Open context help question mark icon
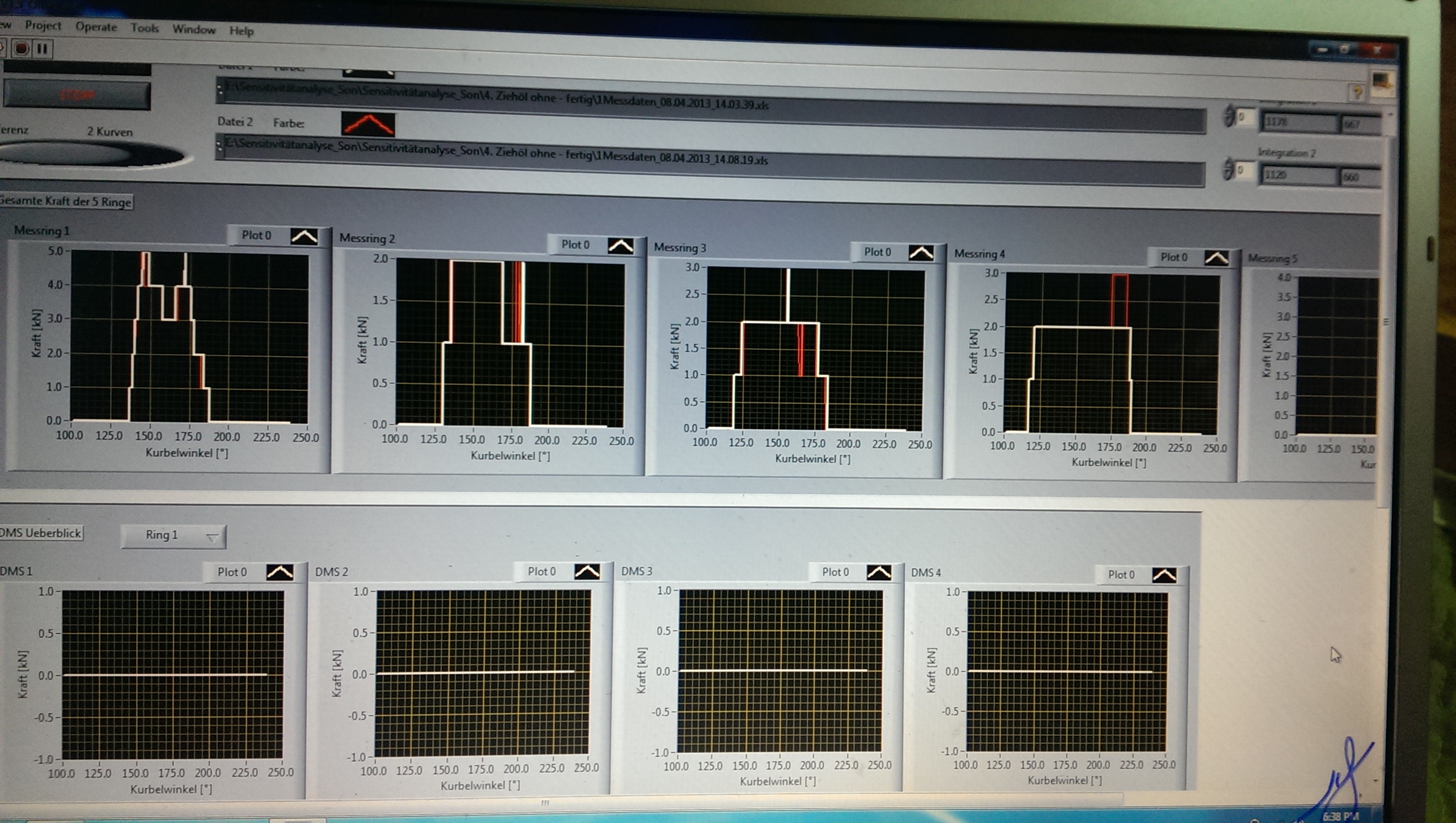This screenshot has height=823, width=1456. pyautogui.click(x=1356, y=93)
